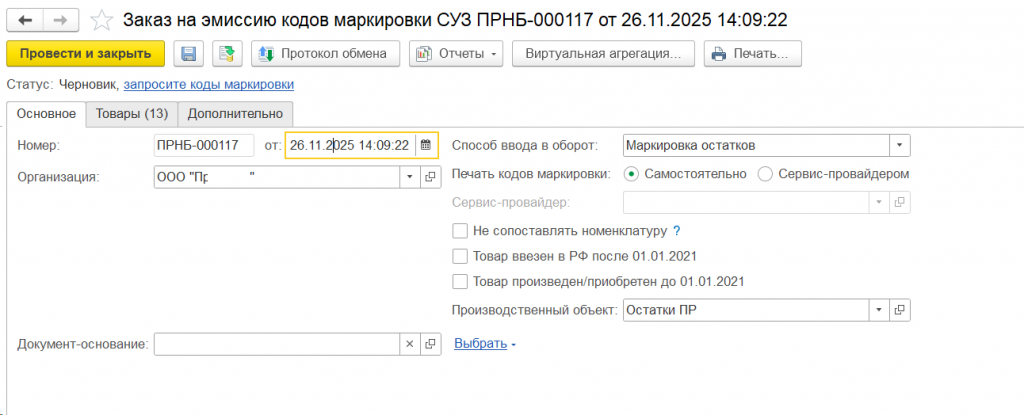1024x415 pixels.
Task: Open calendar picker for date field
Action: pyautogui.click(x=425, y=146)
